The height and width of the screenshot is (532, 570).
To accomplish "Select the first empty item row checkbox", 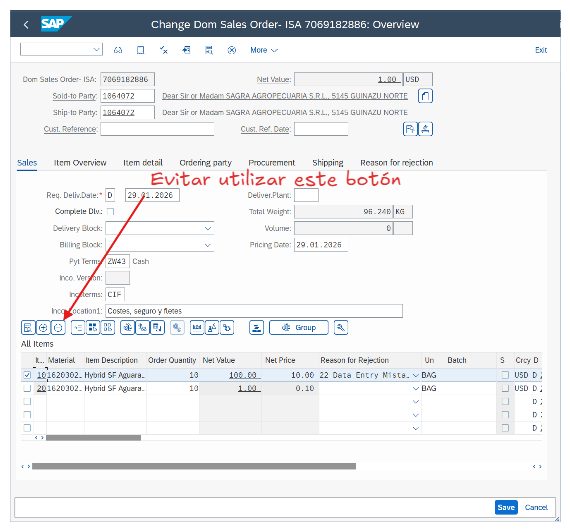I will click(27, 401).
